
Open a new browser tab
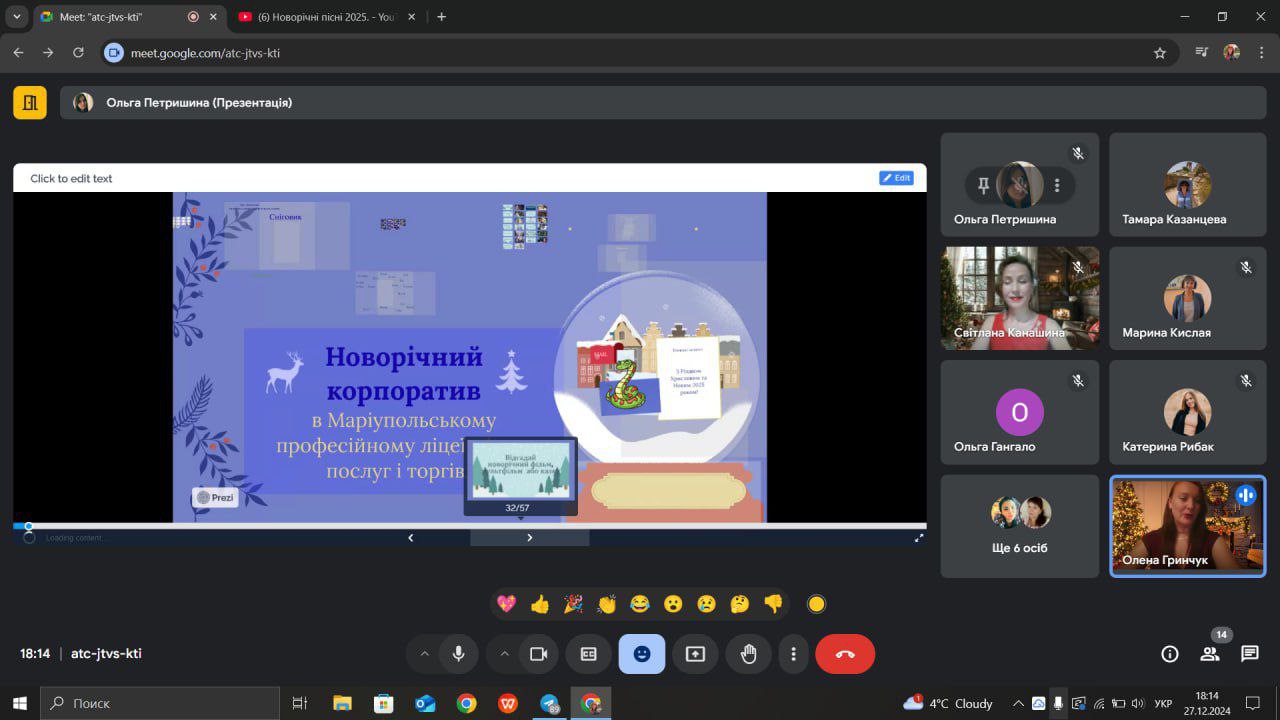coord(442,17)
